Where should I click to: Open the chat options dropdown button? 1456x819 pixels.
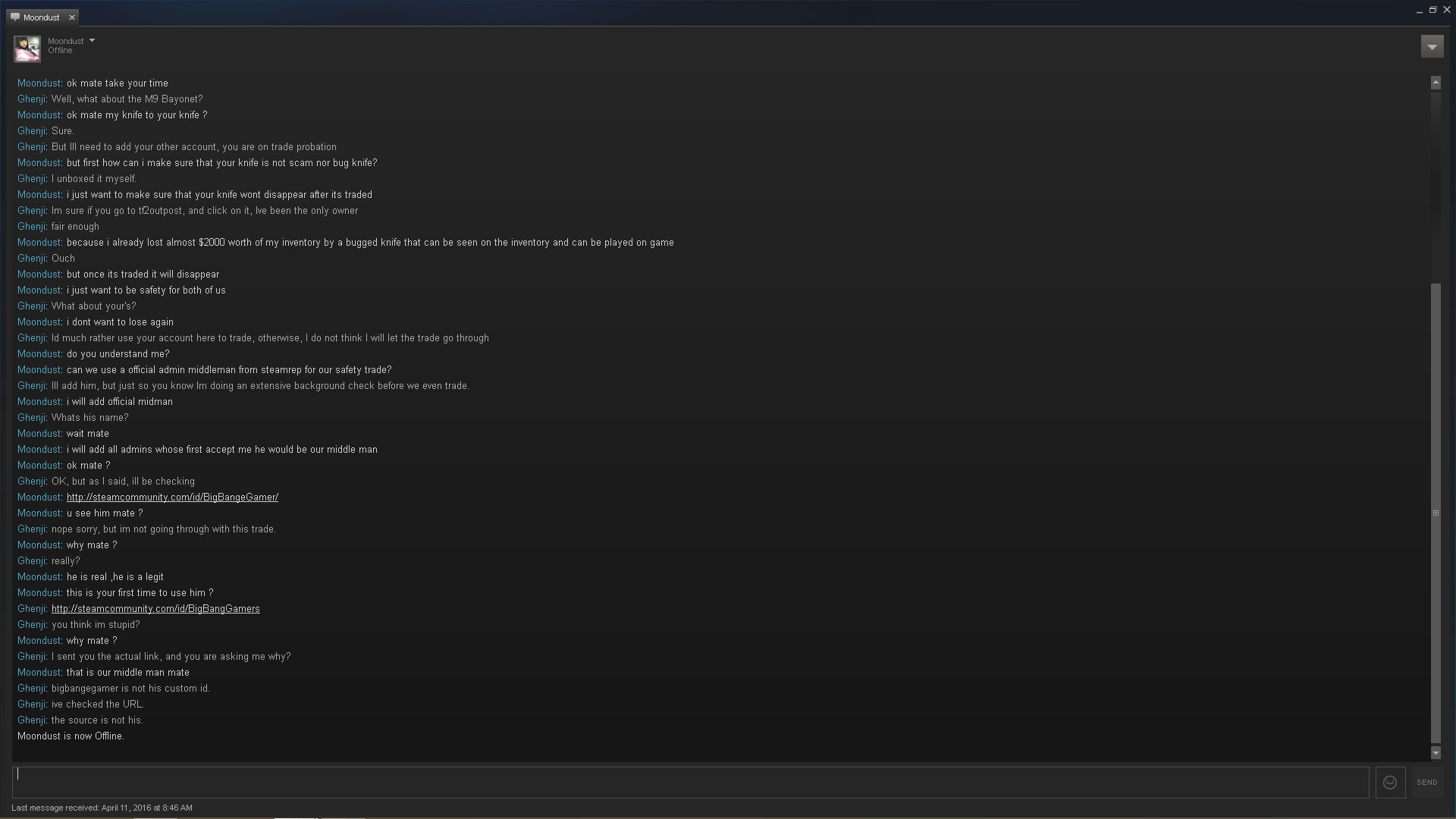[1432, 46]
